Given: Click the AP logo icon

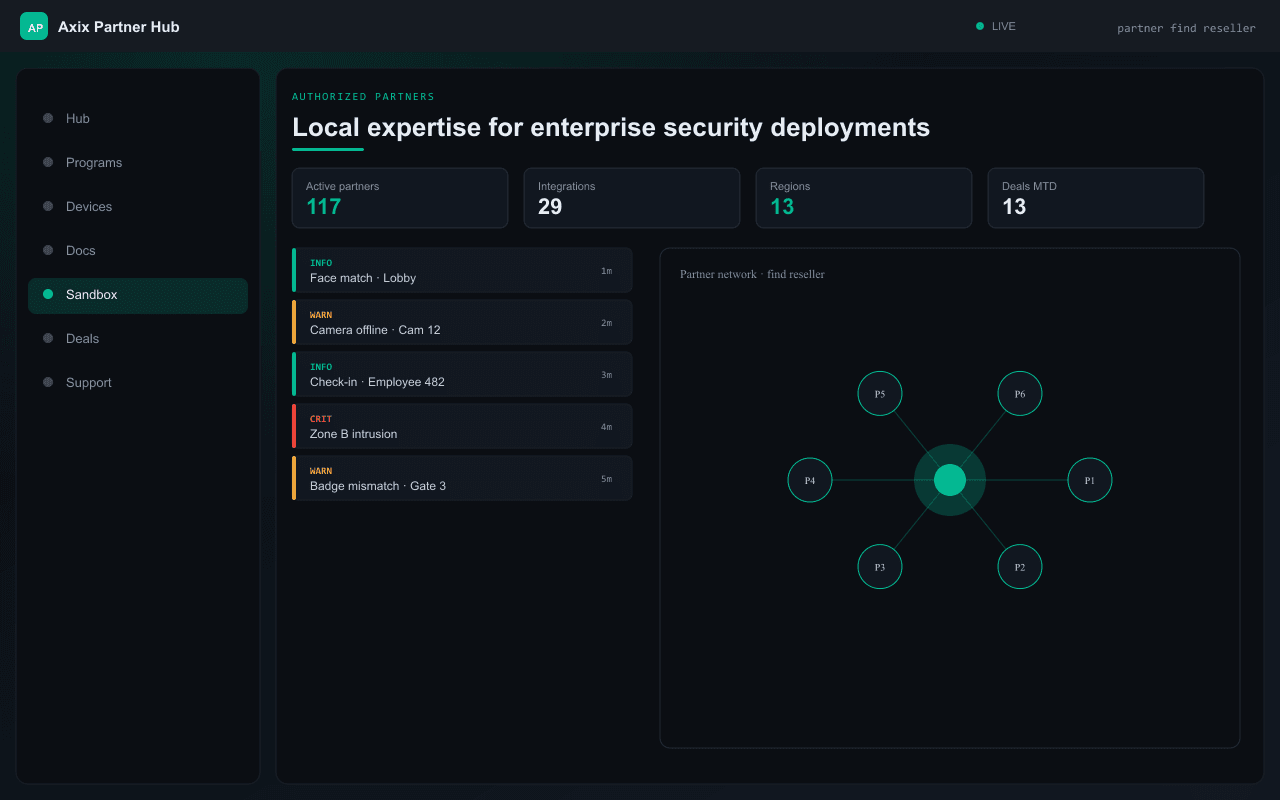Looking at the screenshot, I should point(34,26).
